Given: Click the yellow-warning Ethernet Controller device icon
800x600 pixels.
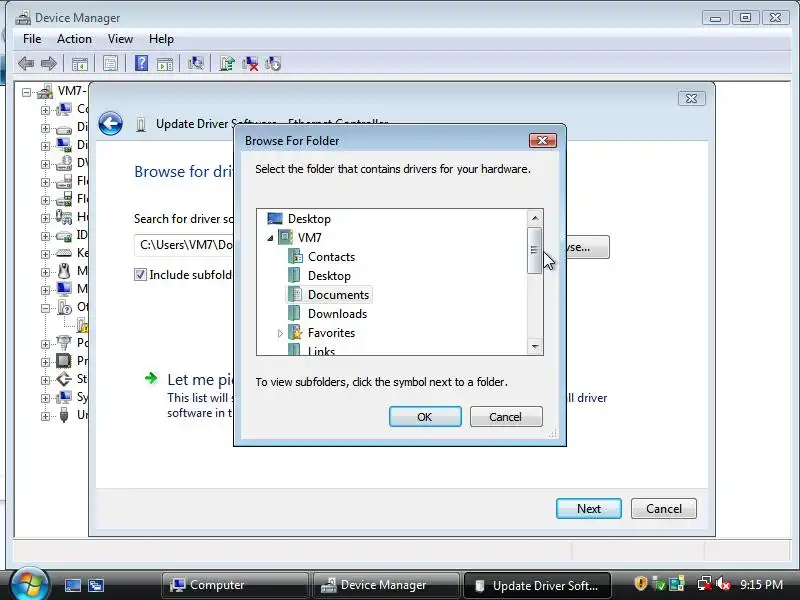Looking at the screenshot, I should point(83,324).
